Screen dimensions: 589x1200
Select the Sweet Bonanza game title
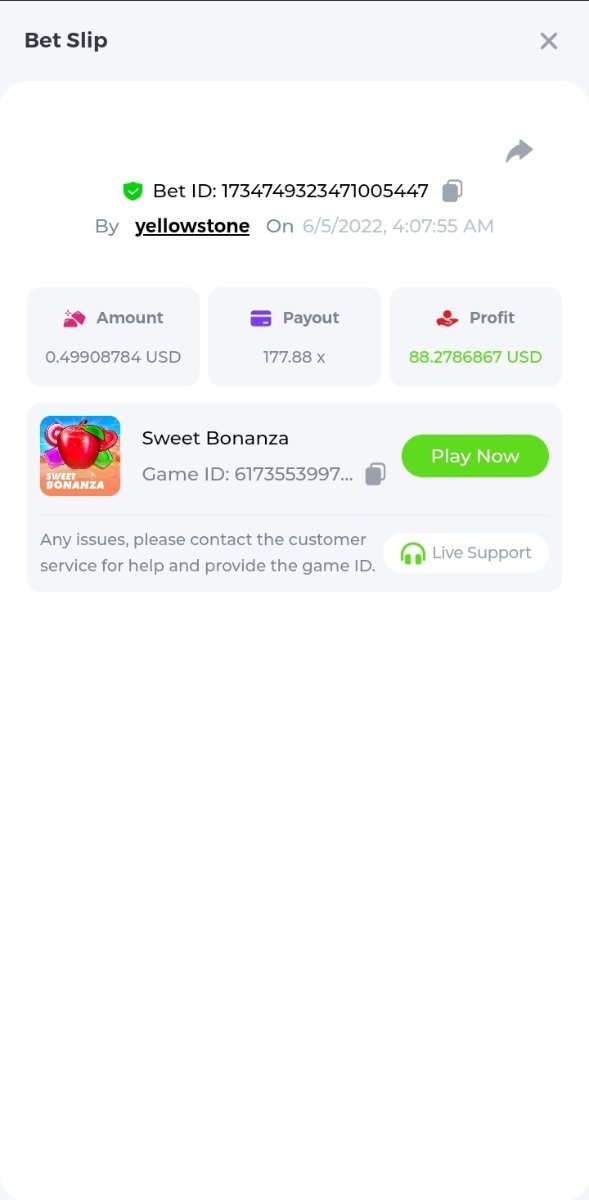coord(215,438)
